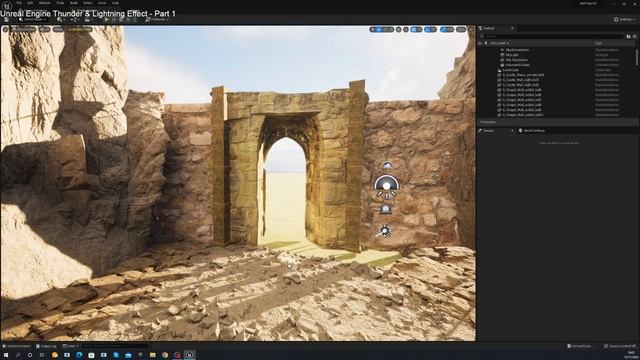Open the quick add content icon
Image resolution: width=640 pixels, height=360 pixels.
tap(60, 20)
